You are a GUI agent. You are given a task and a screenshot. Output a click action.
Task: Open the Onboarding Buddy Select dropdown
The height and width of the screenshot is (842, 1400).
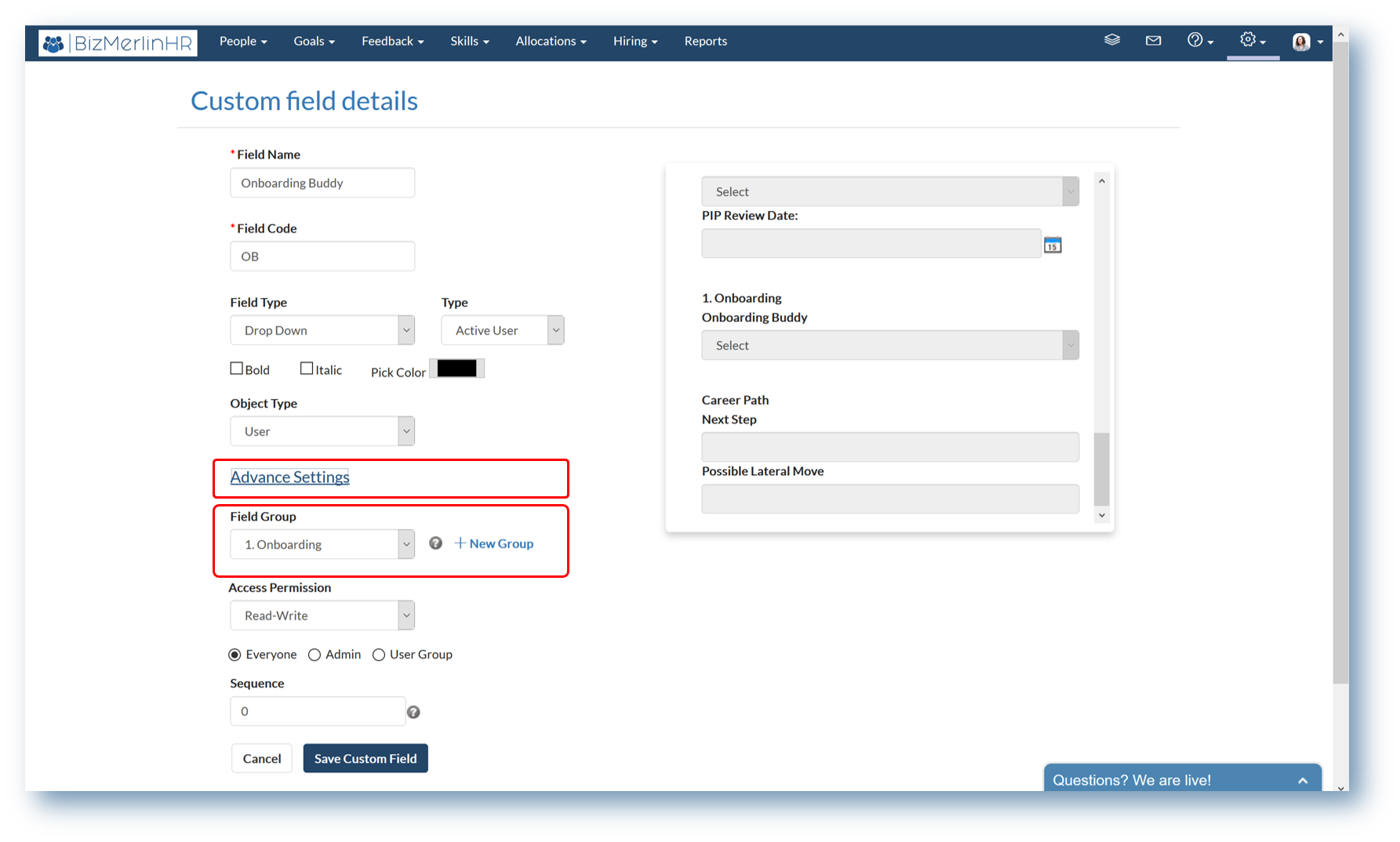pyautogui.click(x=889, y=345)
